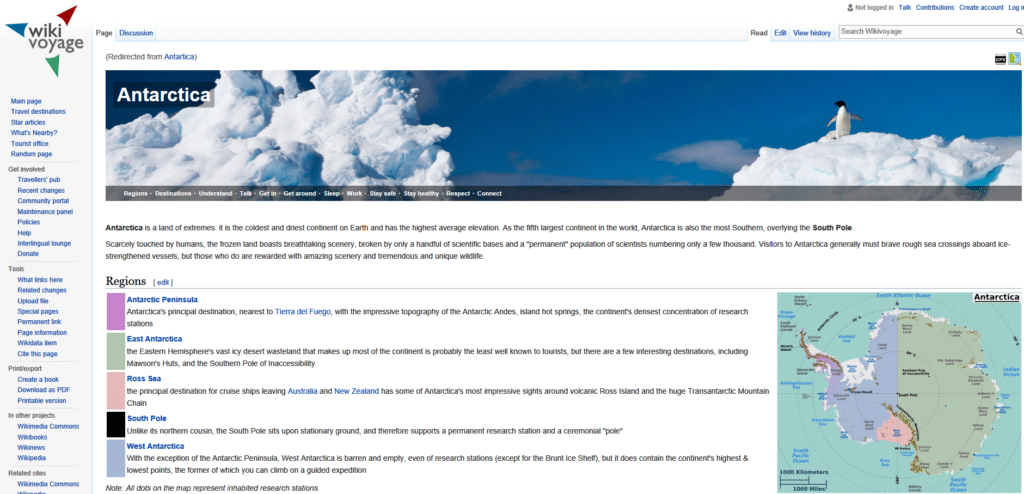Open the View history tab
The height and width of the screenshot is (494, 1024).
point(812,33)
